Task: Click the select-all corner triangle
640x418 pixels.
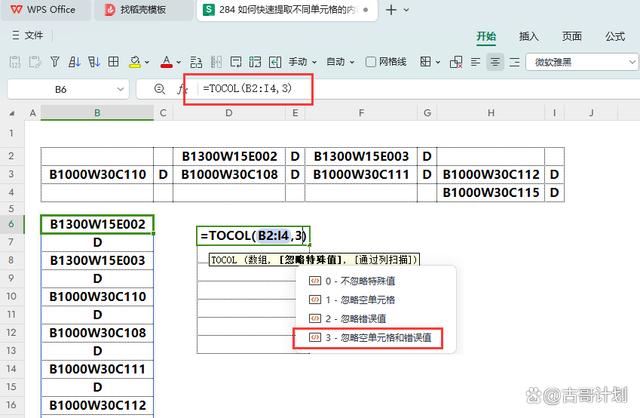Action: coord(12,113)
